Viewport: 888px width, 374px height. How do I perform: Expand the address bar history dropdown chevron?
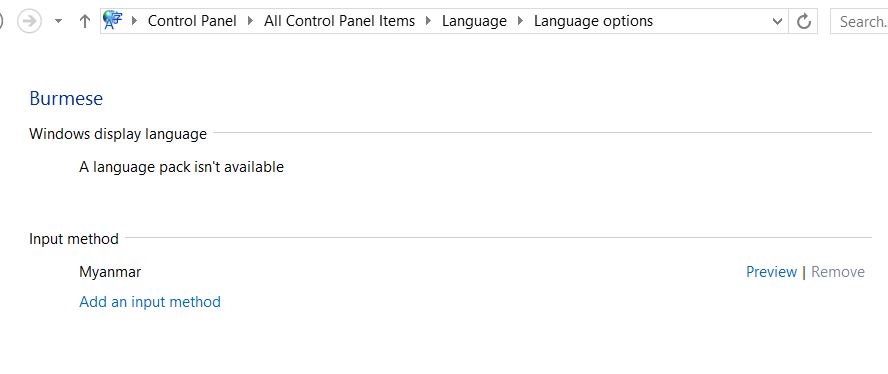pyautogui.click(x=778, y=22)
